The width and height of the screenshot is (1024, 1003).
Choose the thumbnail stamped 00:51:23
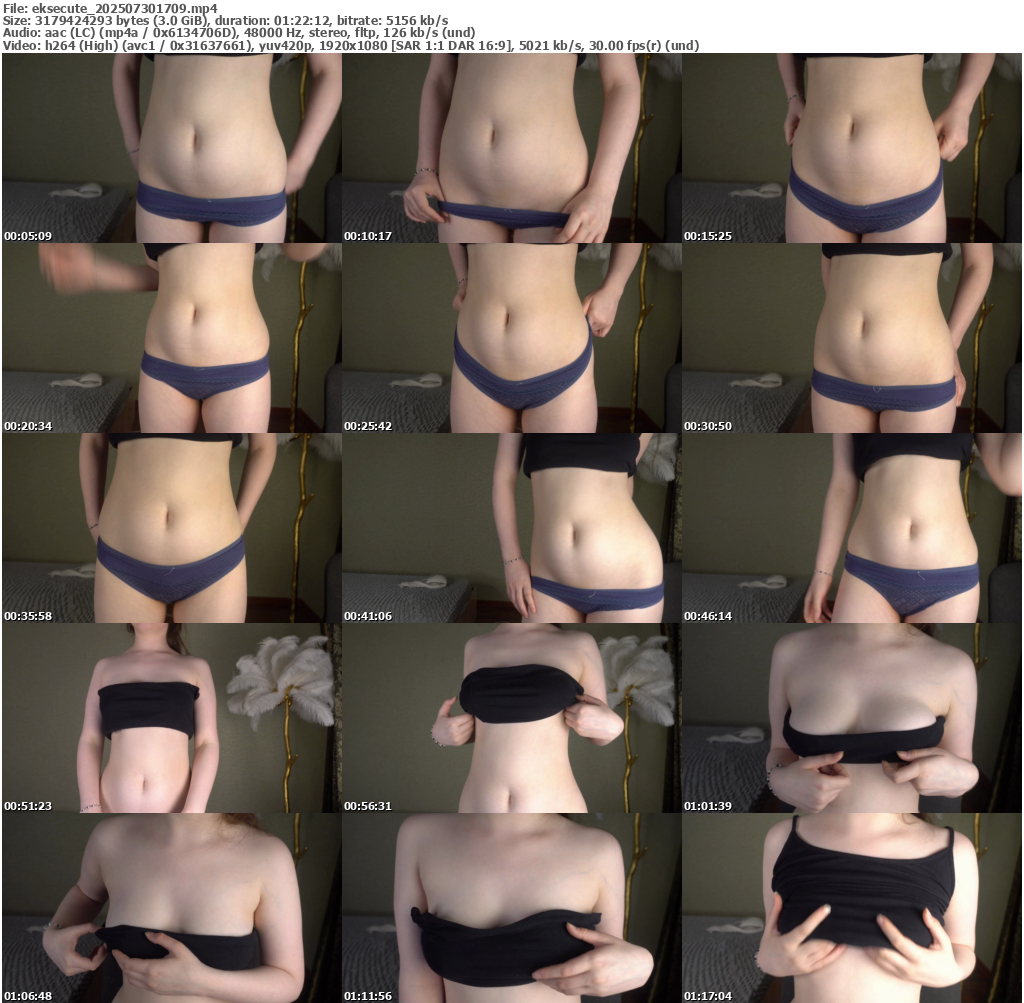click(172, 718)
